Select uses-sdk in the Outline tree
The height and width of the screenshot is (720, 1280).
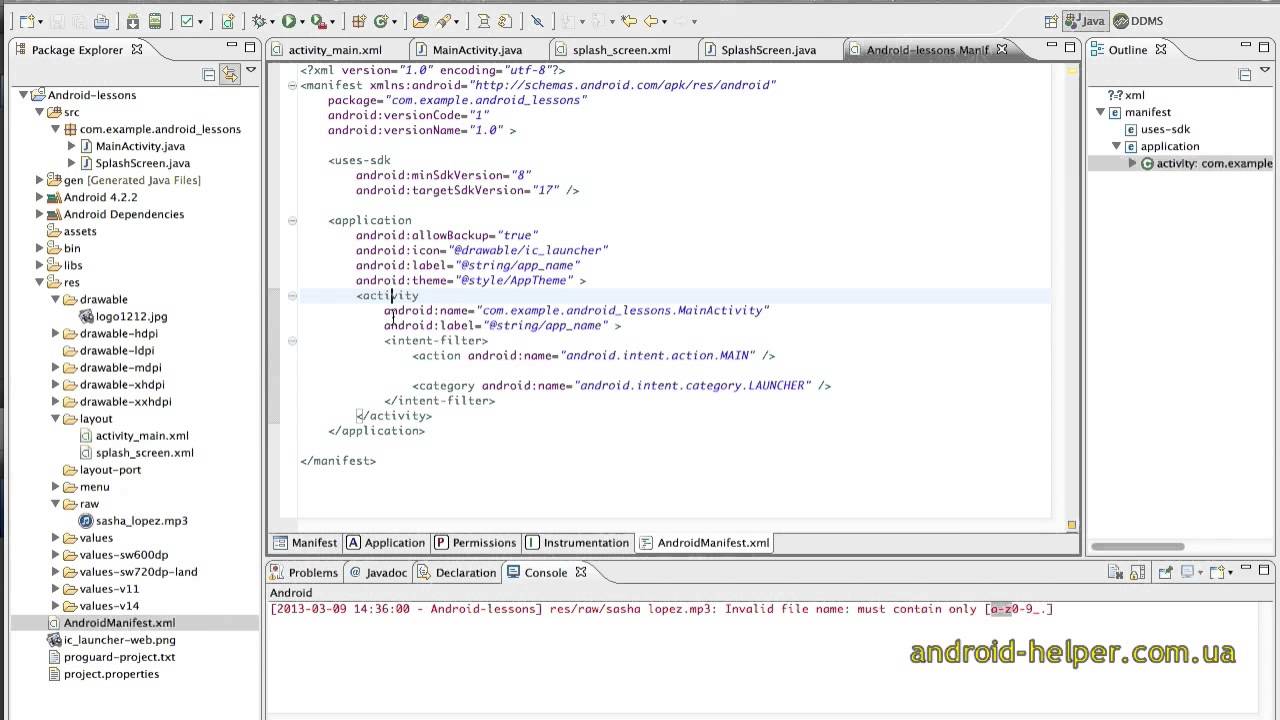pyautogui.click(x=1165, y=129)
